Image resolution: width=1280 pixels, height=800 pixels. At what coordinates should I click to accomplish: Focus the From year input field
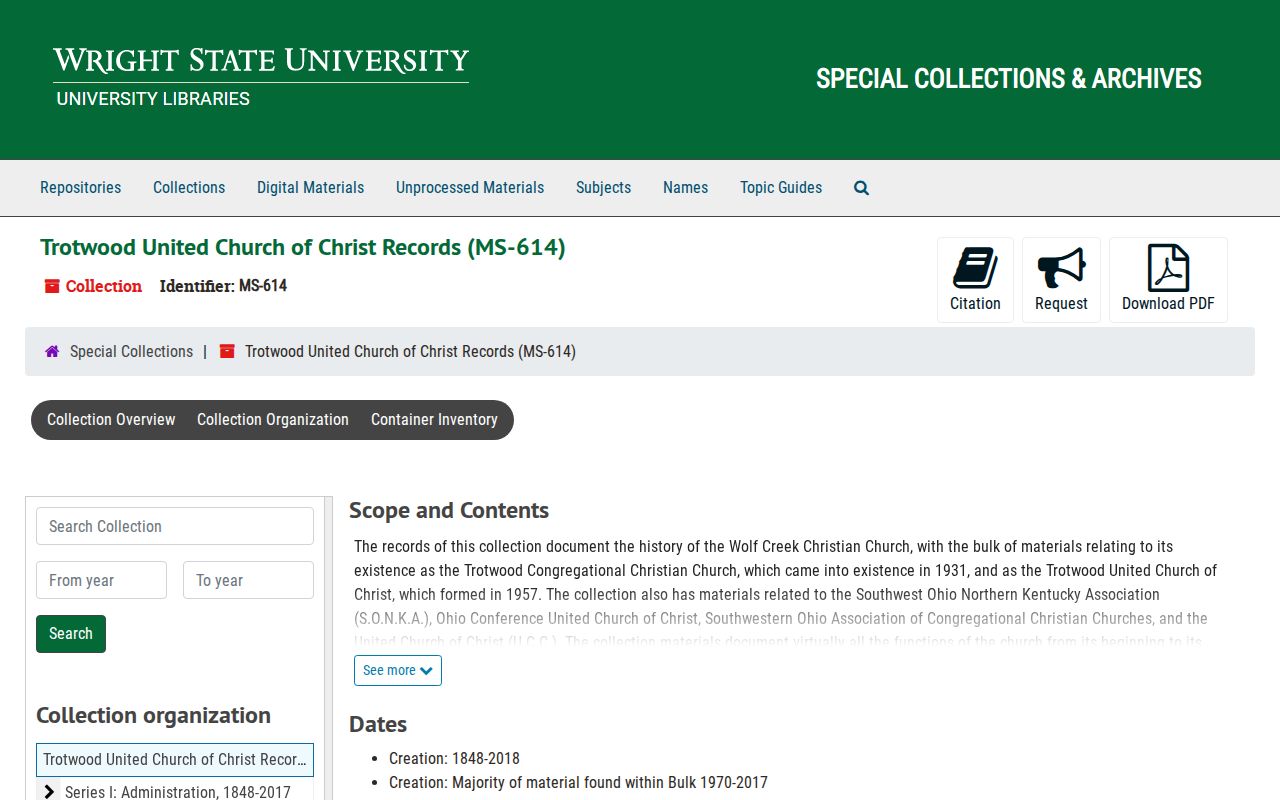pyautogui.click(x=101, y=580)
